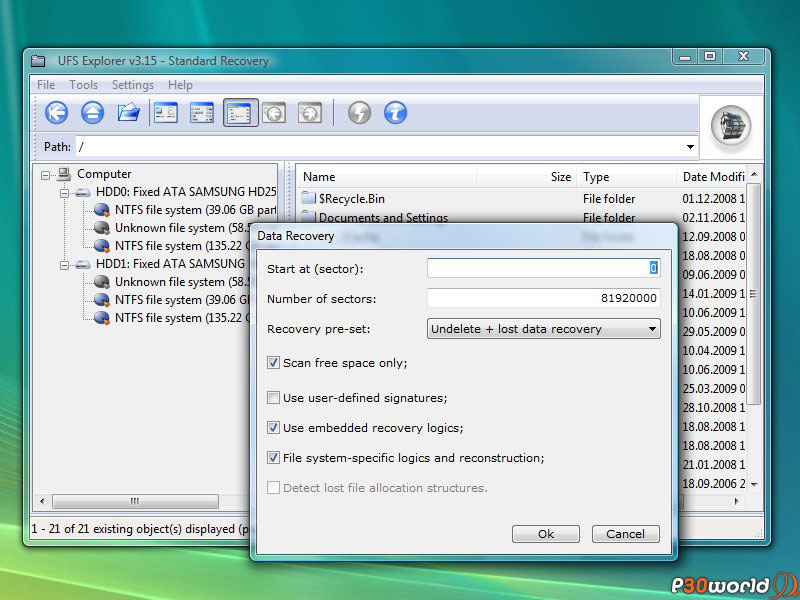Select Unknown file system under HDD1
800x600 pixels.
point(182,282)
